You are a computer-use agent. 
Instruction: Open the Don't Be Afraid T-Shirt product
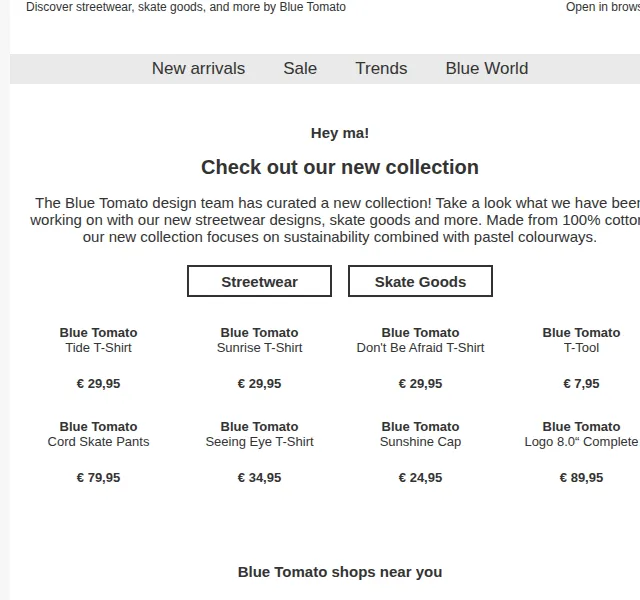(420, 348)
